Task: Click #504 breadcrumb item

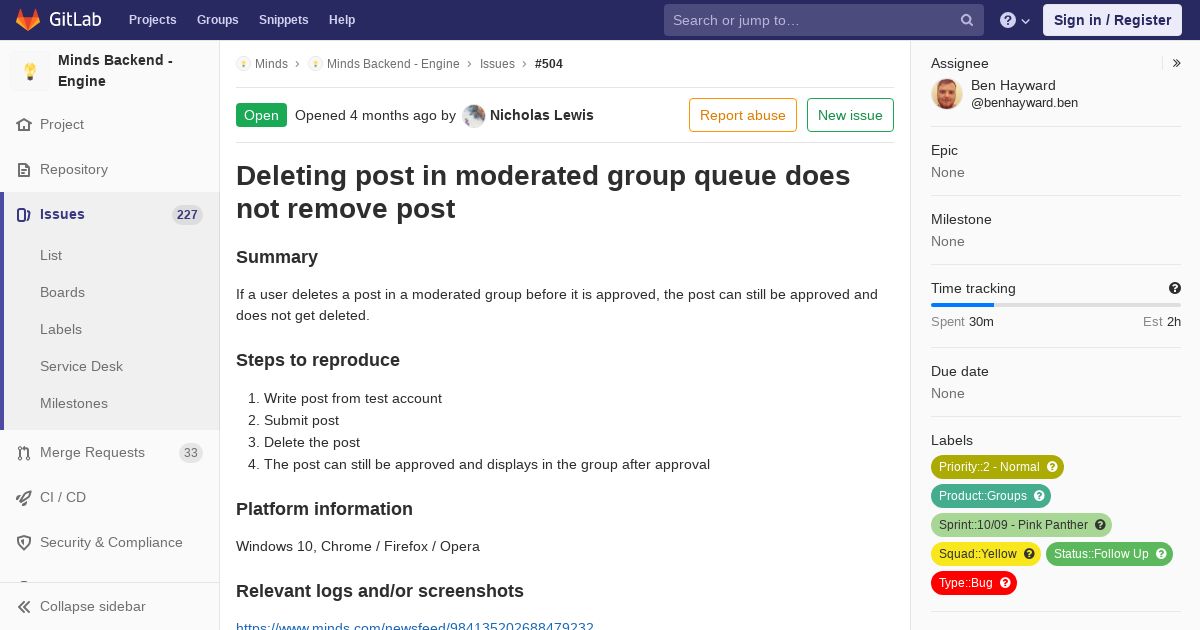Action: (x=549, y=64)
